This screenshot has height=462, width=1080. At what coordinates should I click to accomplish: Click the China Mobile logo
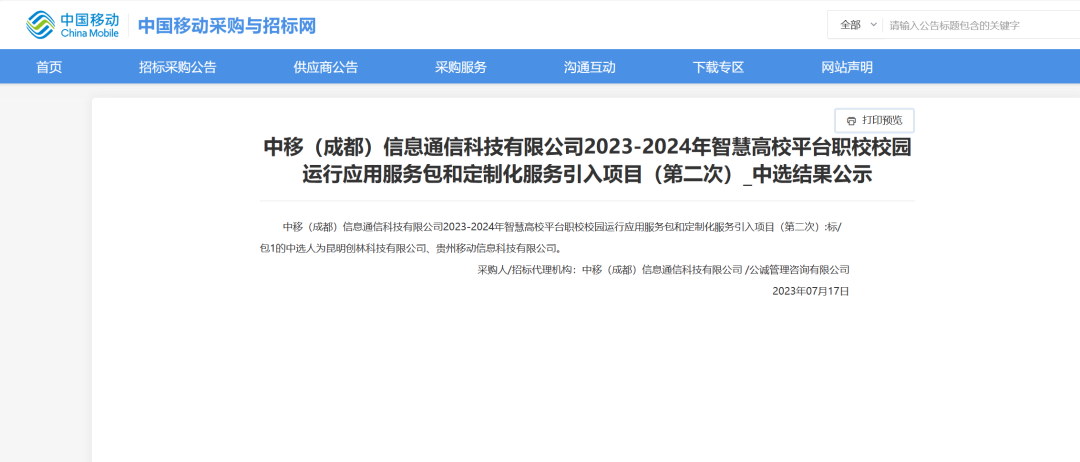pyautogui.click(x=72, y=25)
